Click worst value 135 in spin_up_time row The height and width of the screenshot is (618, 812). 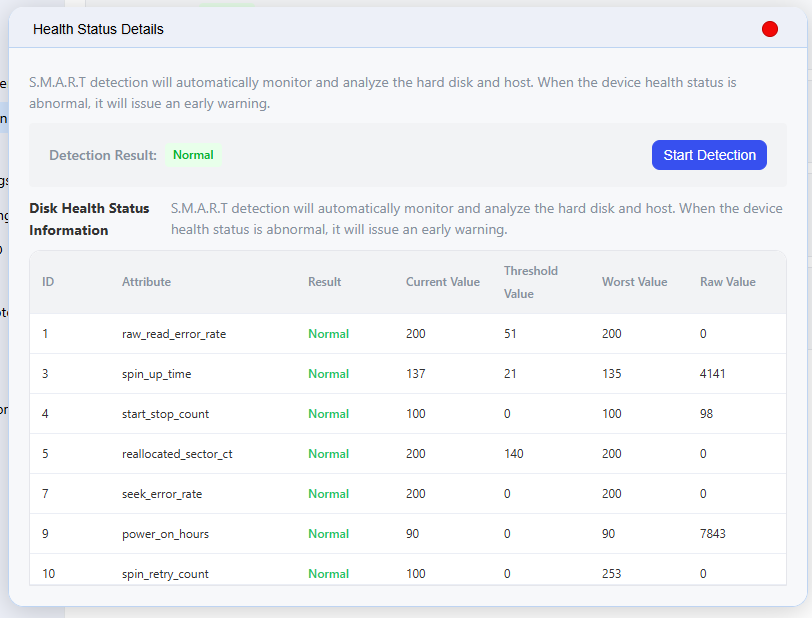[x=612, y=374]
